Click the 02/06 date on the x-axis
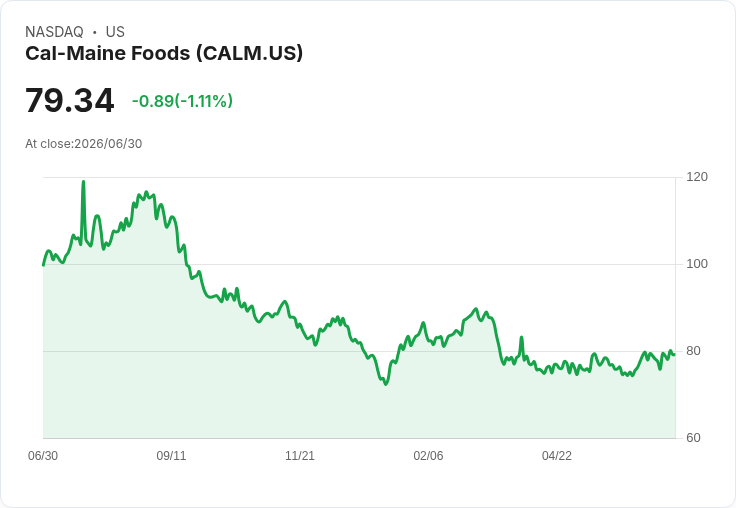 click(x=428, y=455)
